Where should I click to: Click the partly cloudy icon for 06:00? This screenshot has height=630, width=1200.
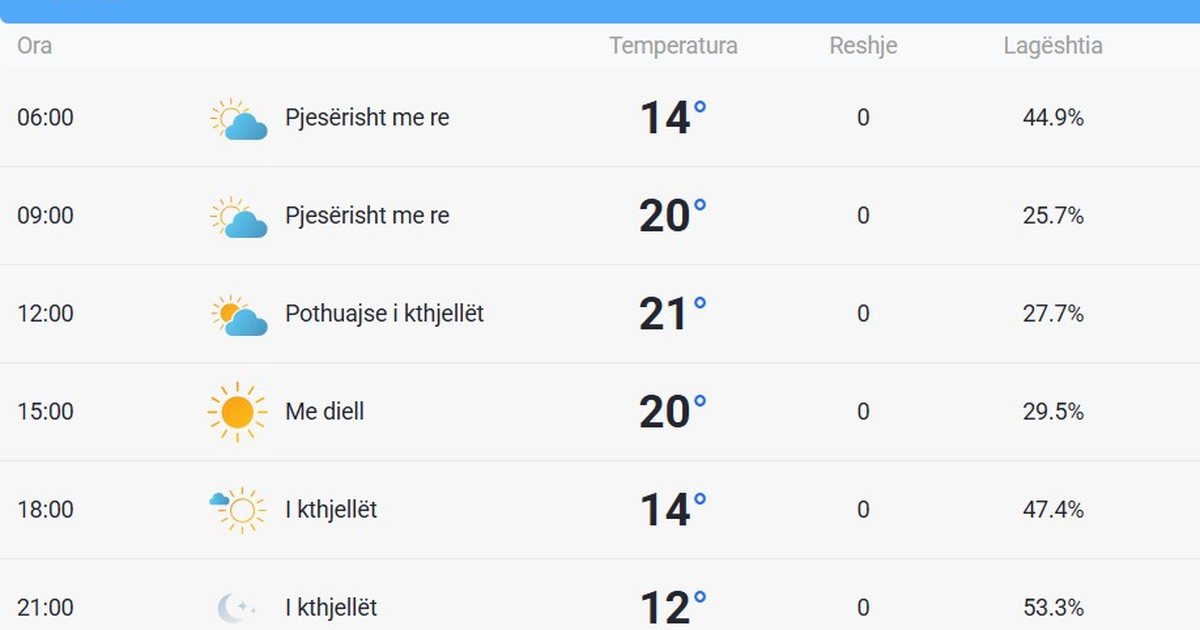click(236, 117)
